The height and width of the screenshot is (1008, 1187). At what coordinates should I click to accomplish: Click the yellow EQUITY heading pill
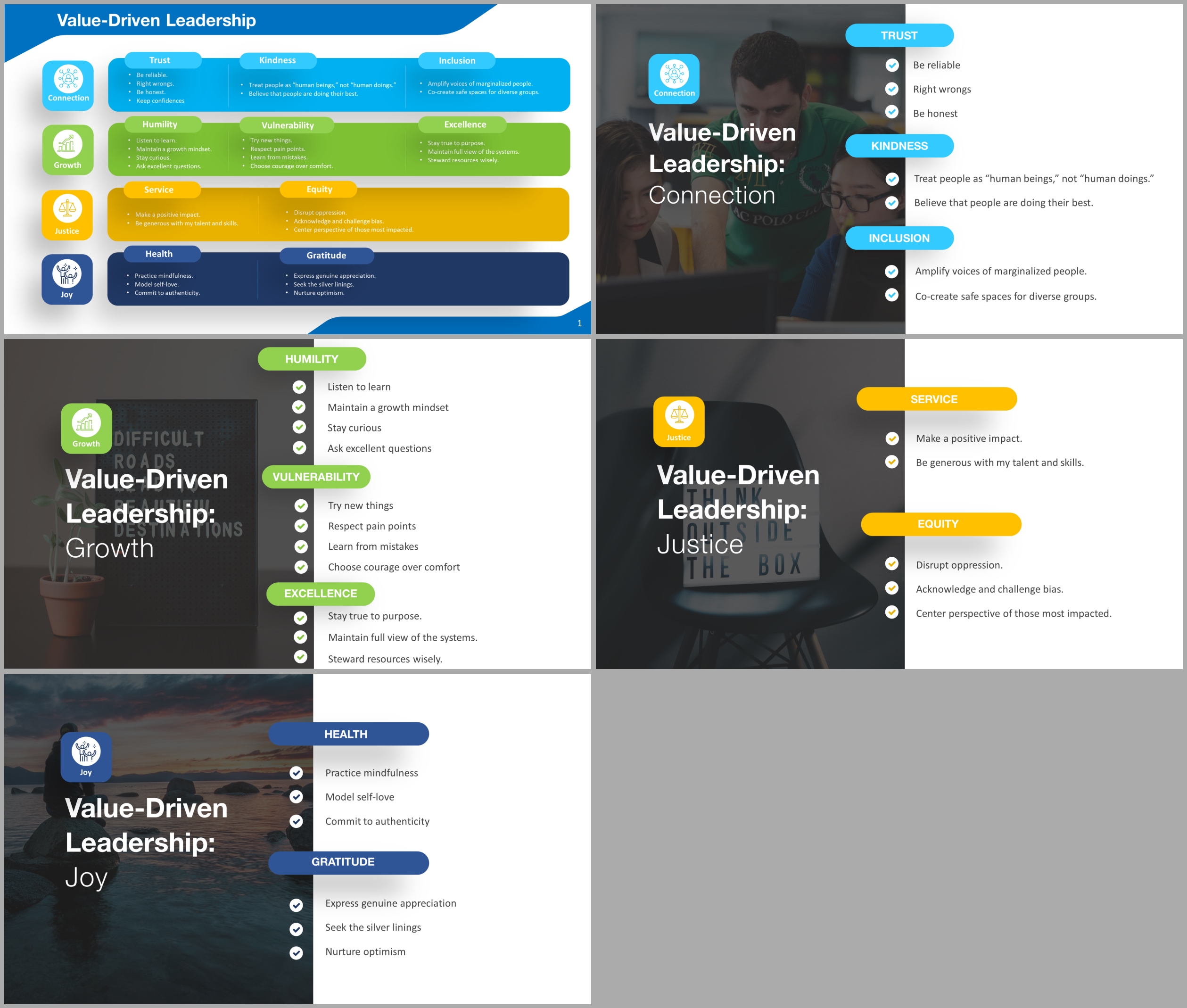click(940, 524)
